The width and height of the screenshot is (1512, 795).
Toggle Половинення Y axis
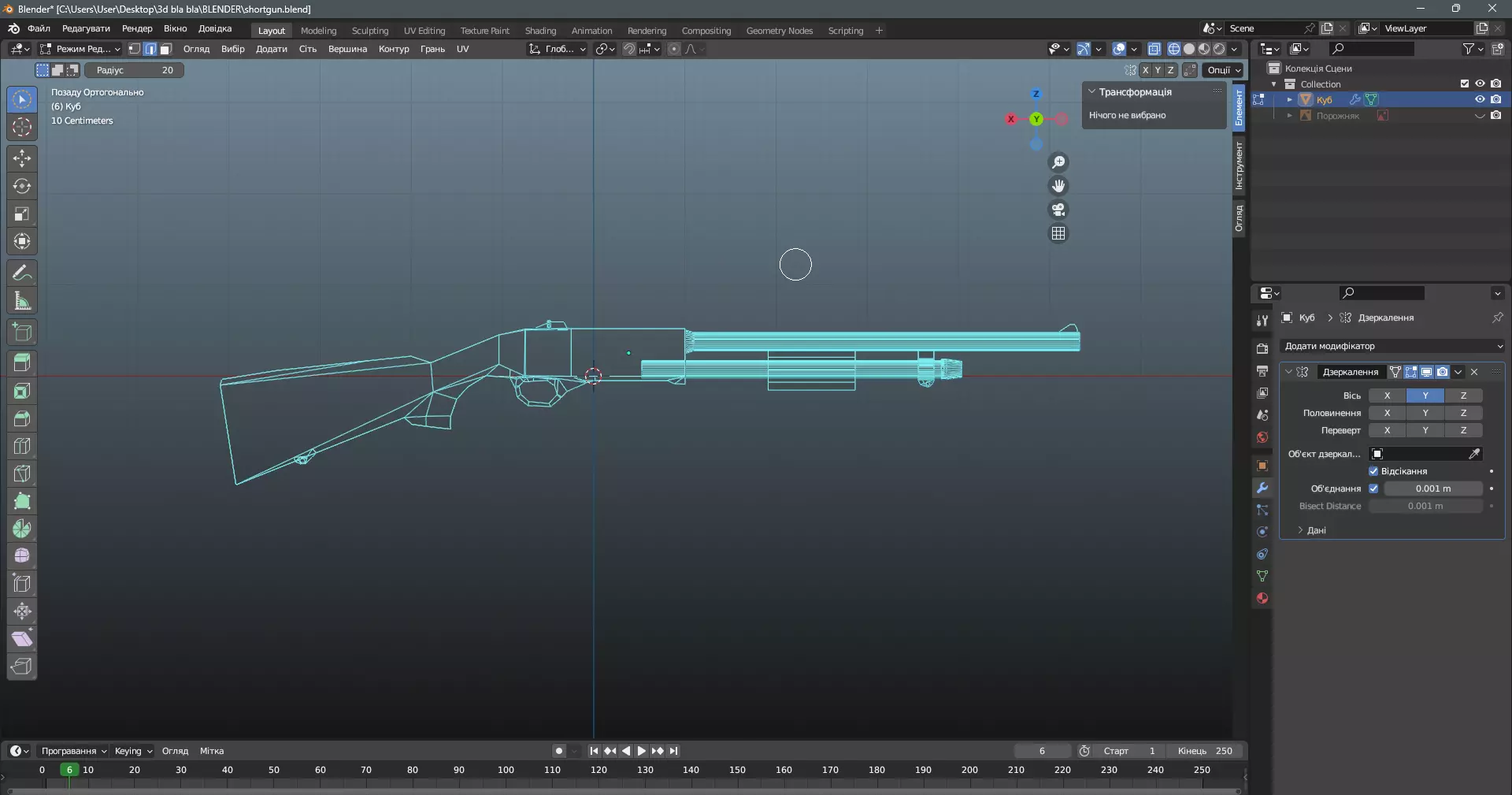[1425, 413]
